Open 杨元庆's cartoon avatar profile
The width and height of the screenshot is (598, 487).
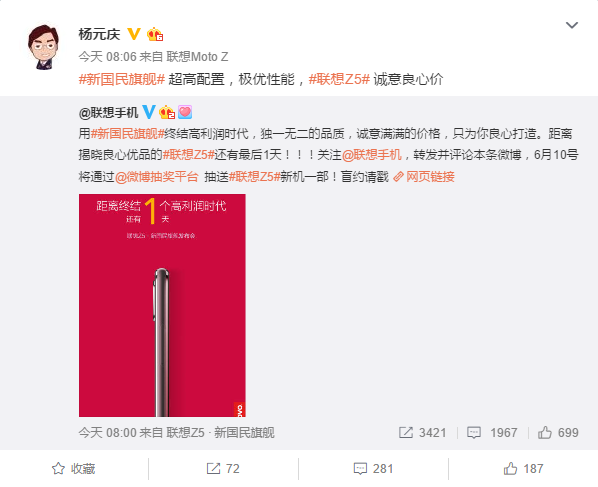[44, 47]
